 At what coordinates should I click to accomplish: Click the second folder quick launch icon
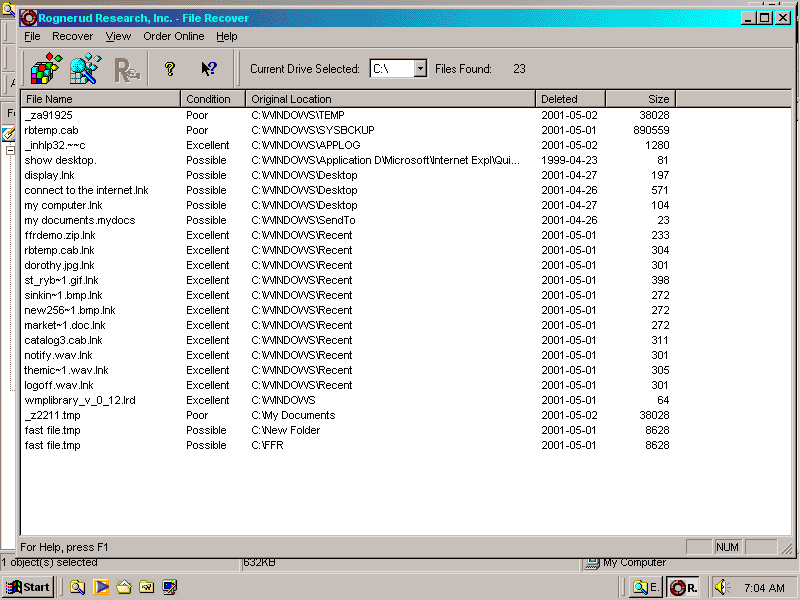tap(147, 587)
